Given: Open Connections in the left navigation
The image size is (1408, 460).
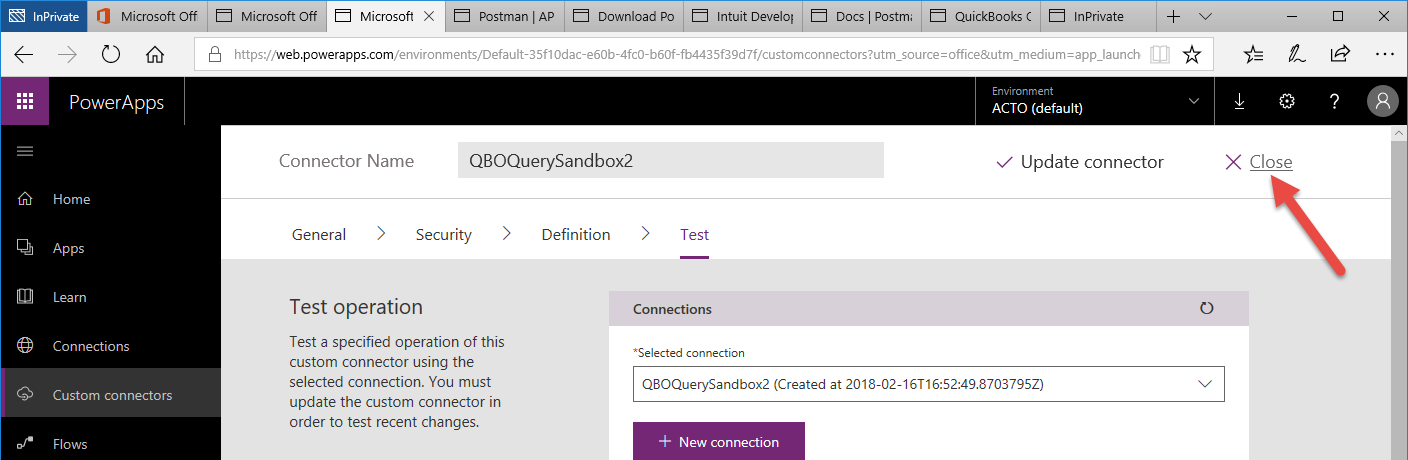Looking at the screenshot, I should [111, 346].
